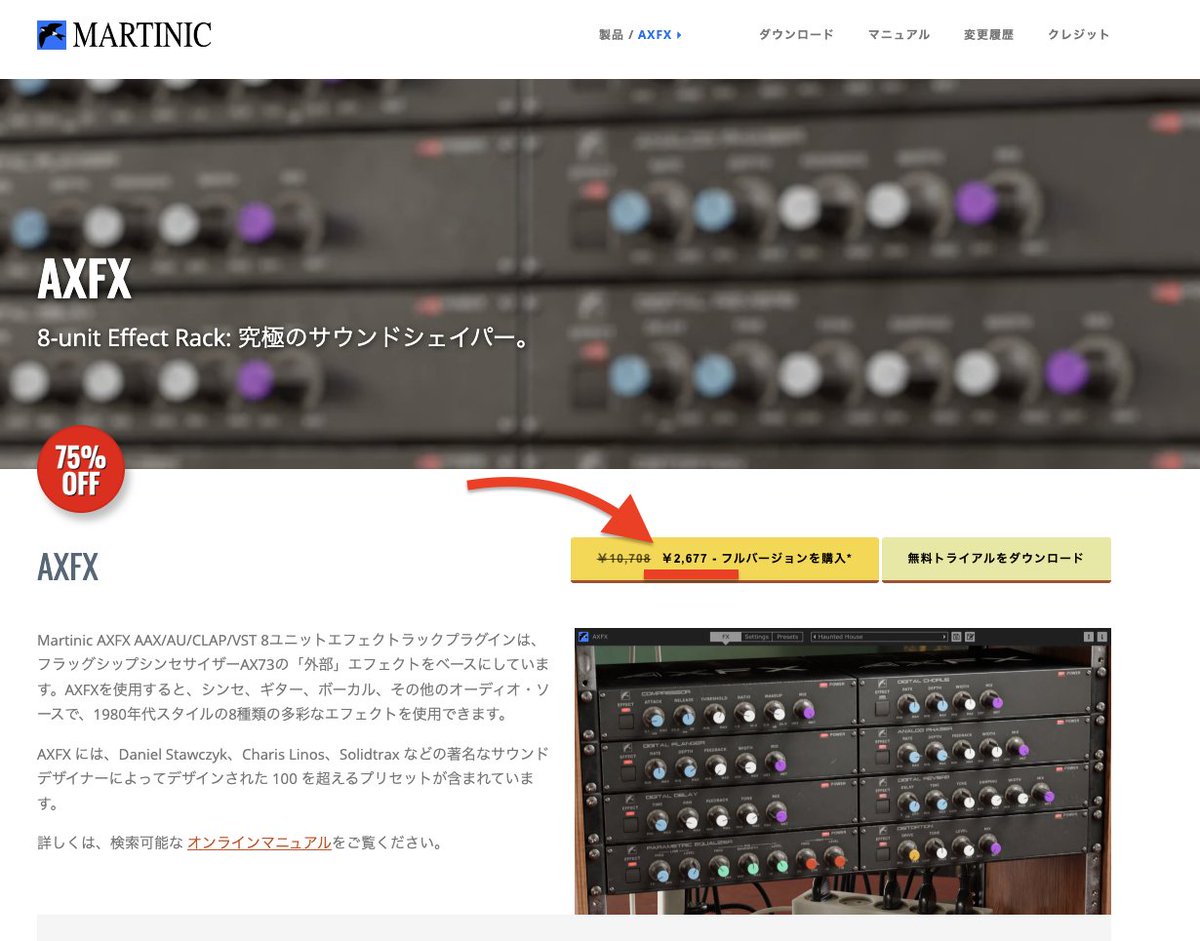This screenshot has width=1200, height=941.
Task: Click the Compressor purple MIX knob
Action: coord(804,710)
